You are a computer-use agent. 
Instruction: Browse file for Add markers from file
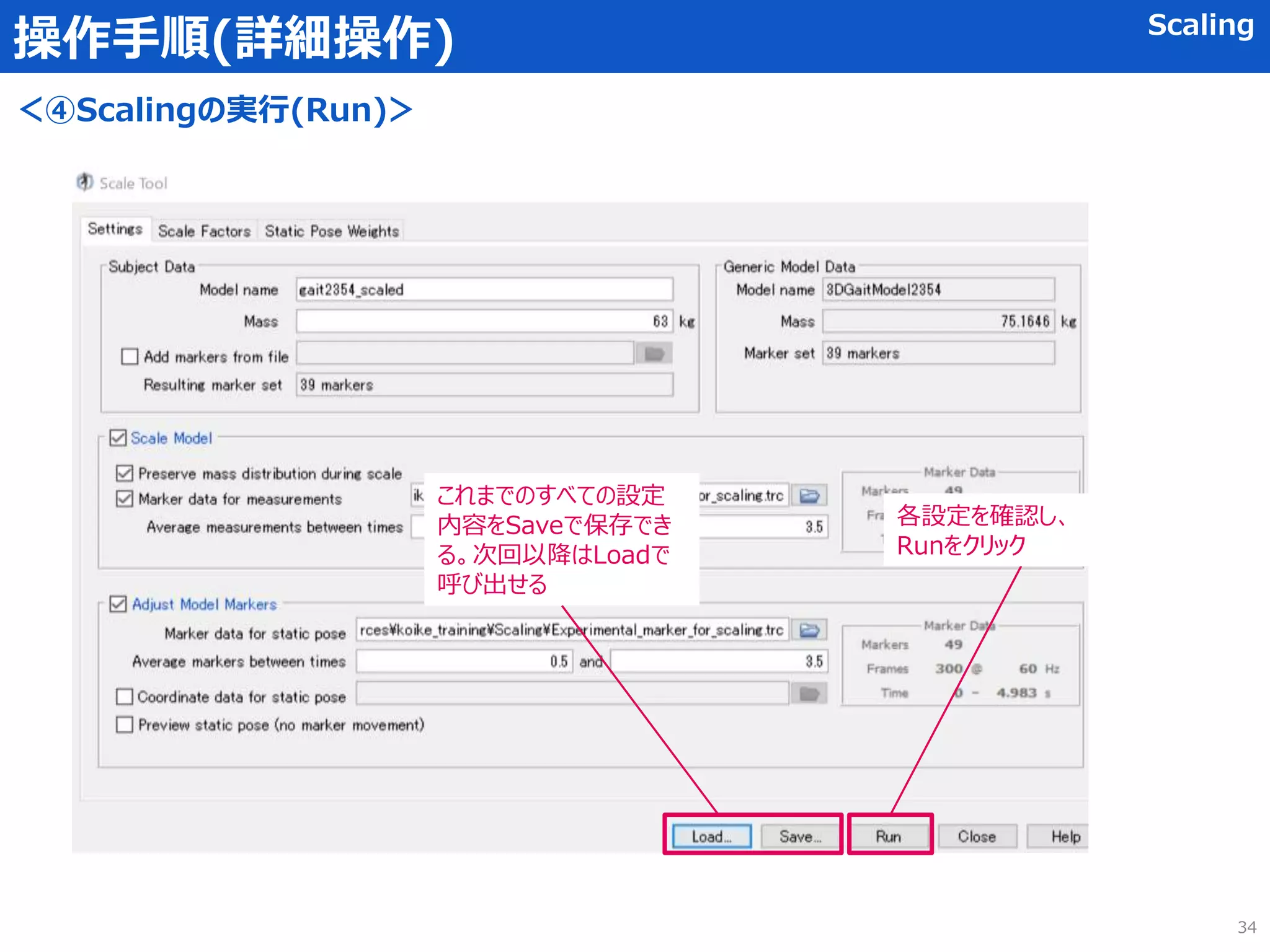pyautogui.click(x=654, y=354)
